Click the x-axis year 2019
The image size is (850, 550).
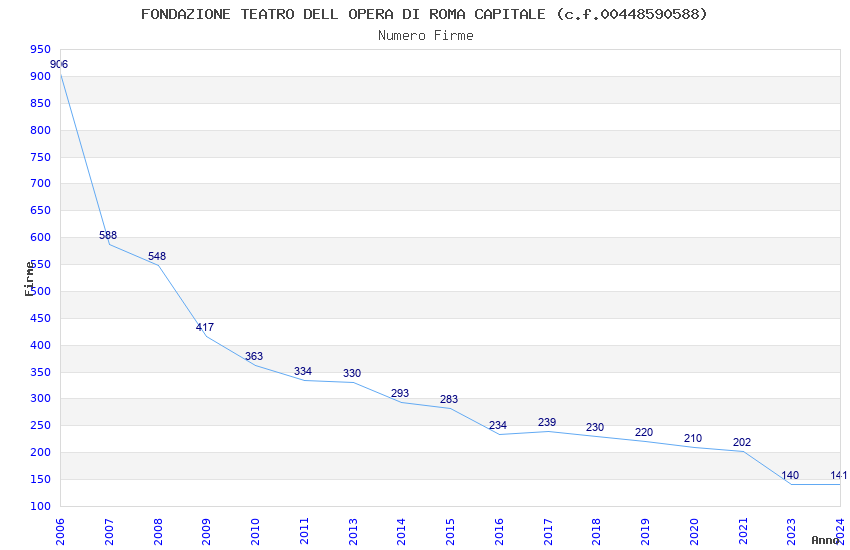(x=645, y=532)
